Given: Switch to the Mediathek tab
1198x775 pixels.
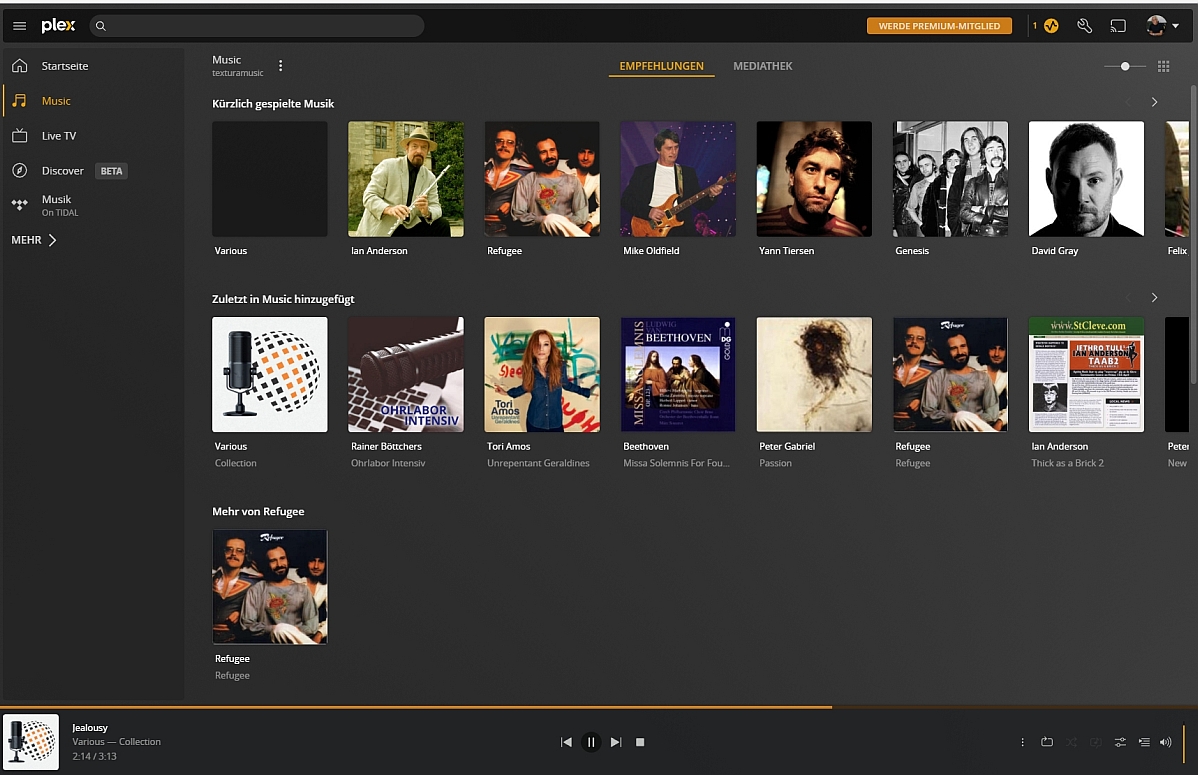Looking at the screenshot, I should click(762, 66).
